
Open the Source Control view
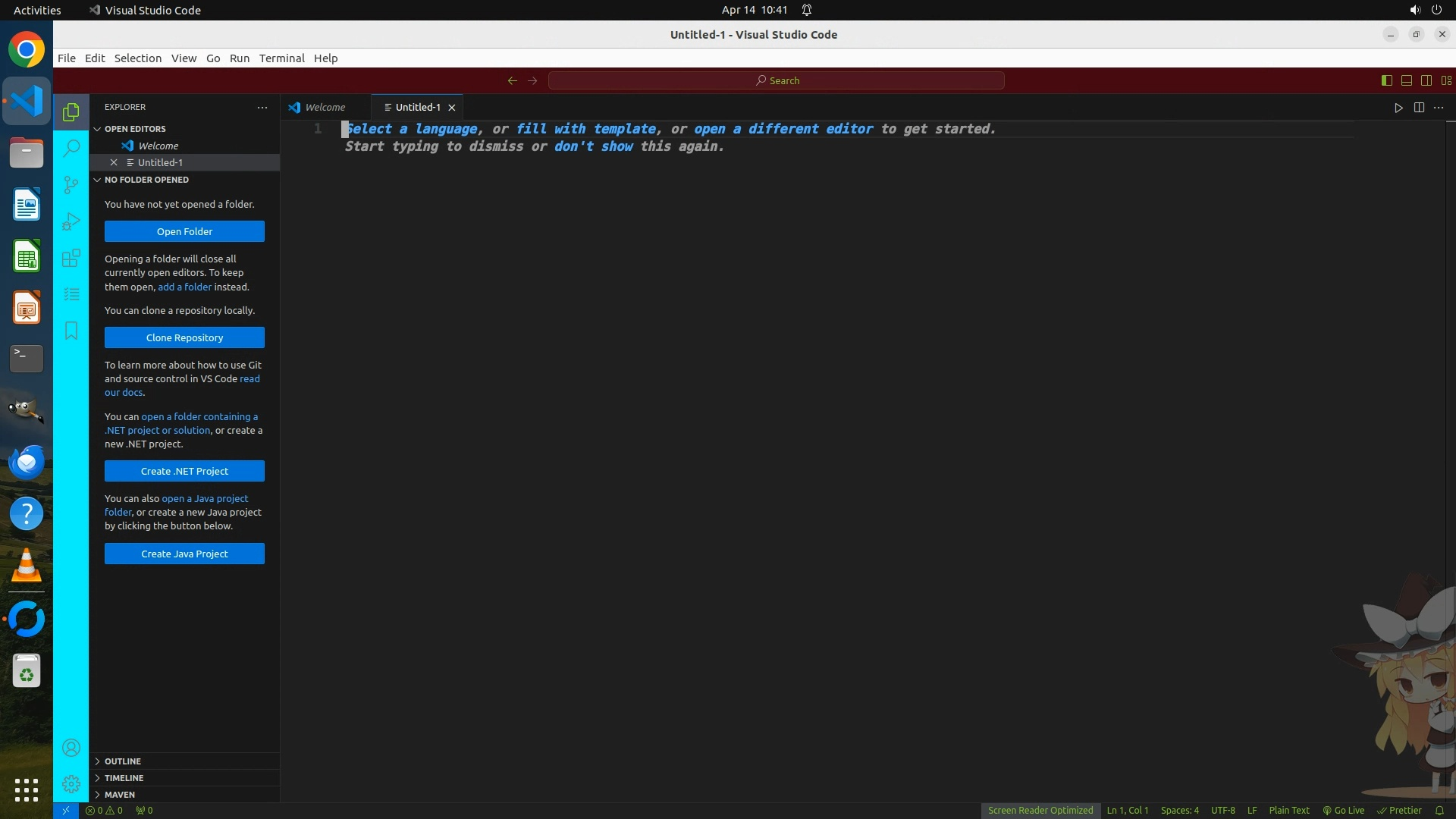click(x=71, y=184)
